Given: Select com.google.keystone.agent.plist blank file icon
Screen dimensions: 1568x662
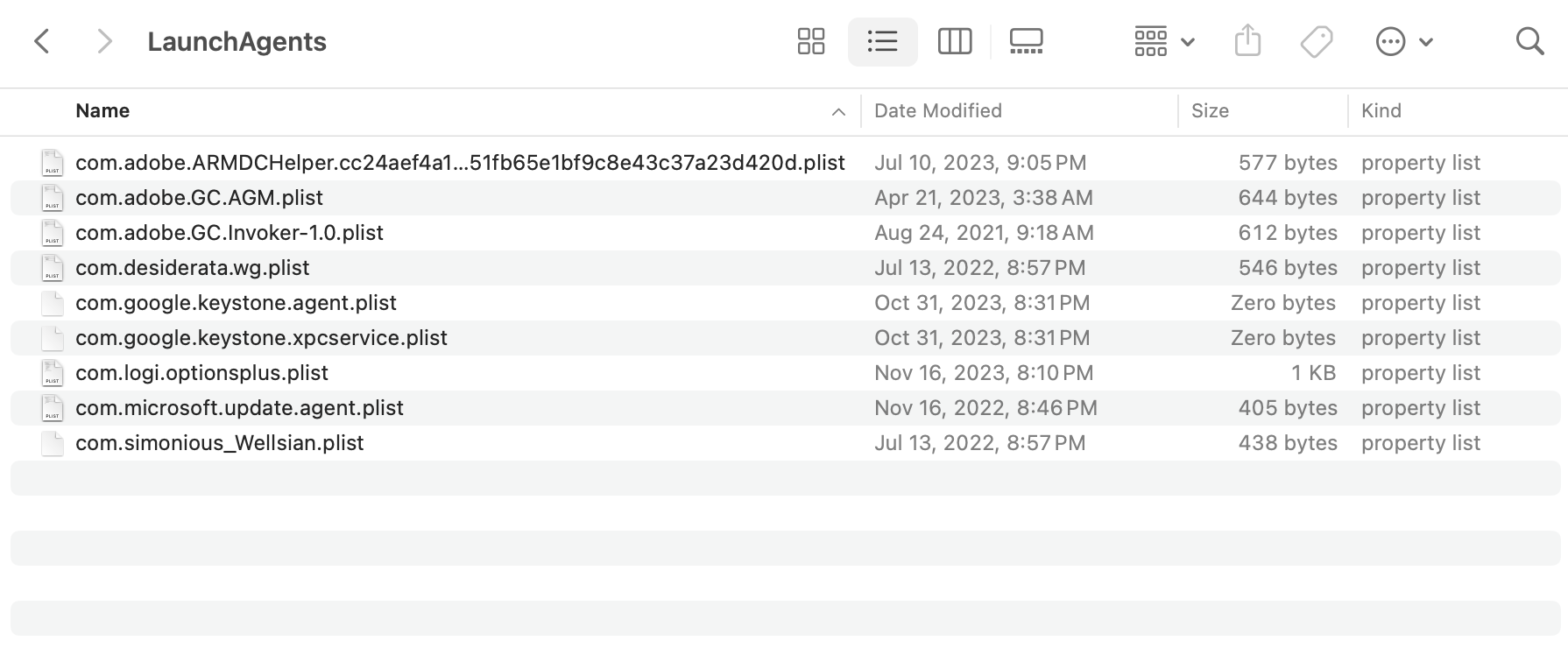Looking at the screenshot, I should [x=53, y=303].
